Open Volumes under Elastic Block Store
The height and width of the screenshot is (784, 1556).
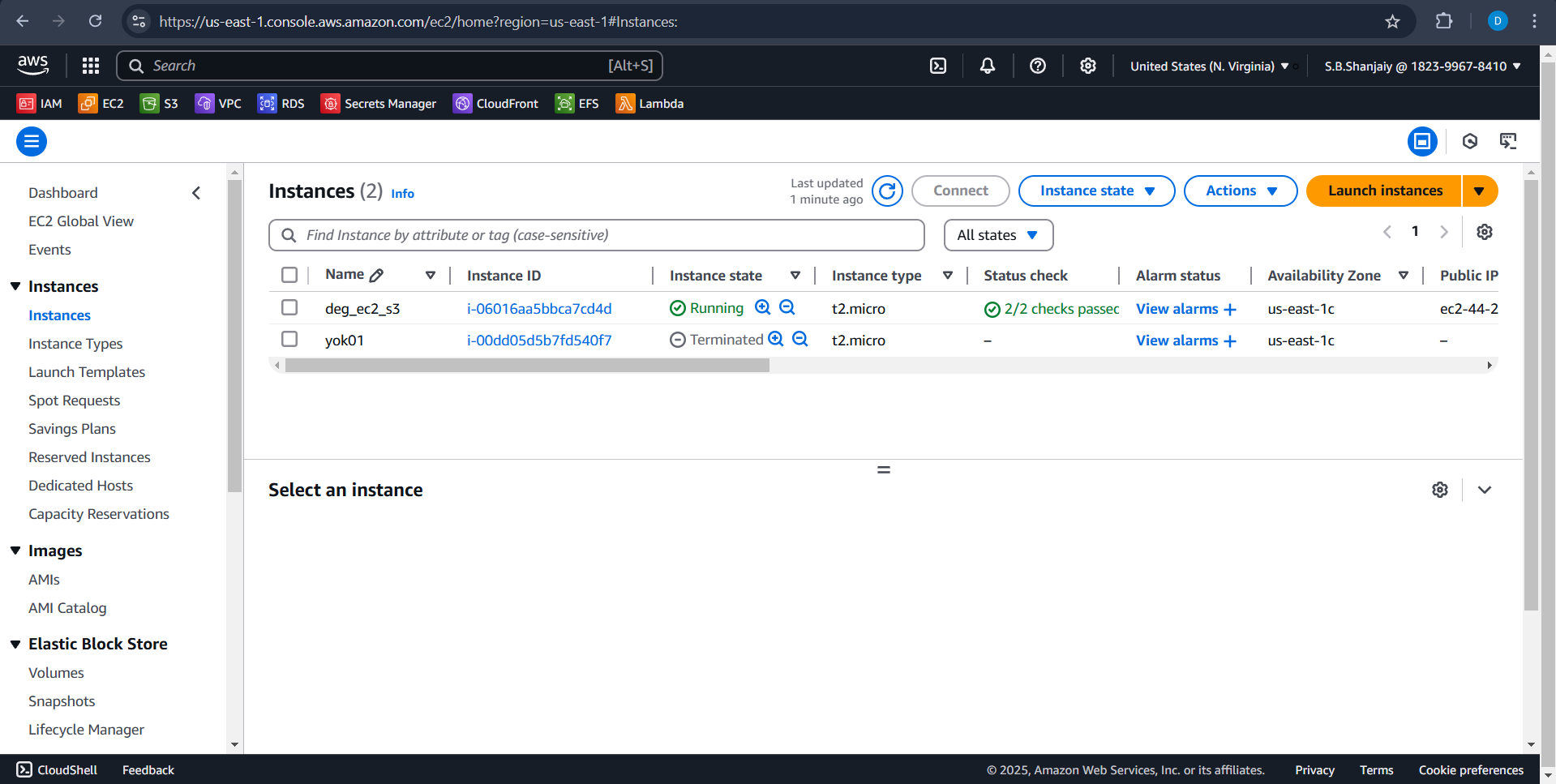tap(56, 673)
